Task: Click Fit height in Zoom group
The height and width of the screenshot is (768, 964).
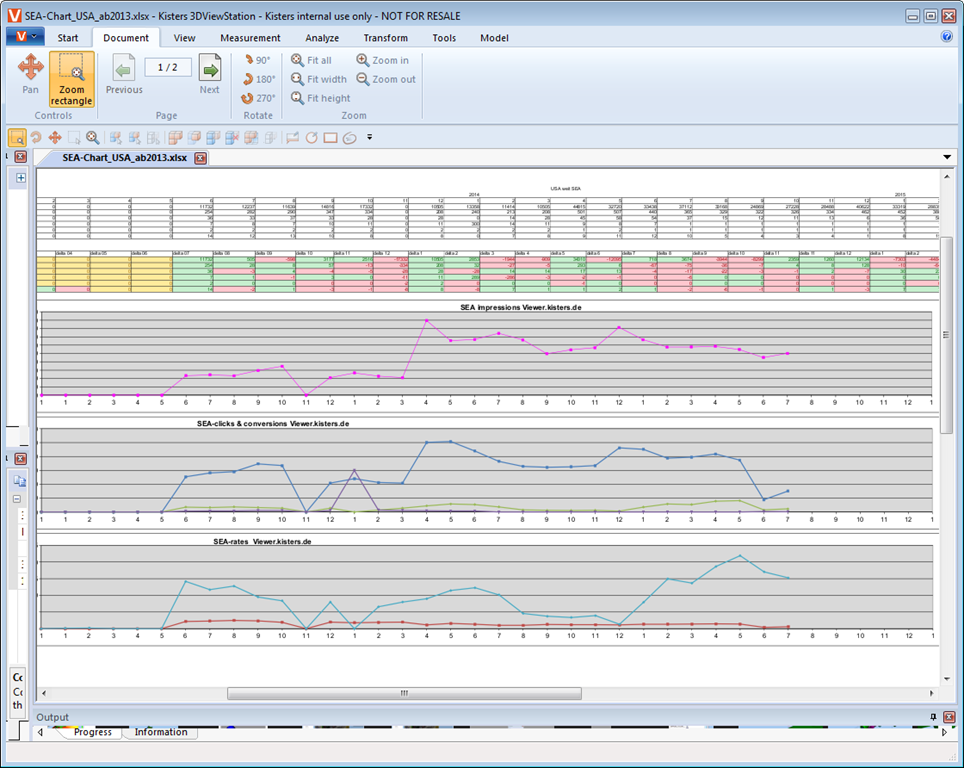Action: (x=320, y=98)
